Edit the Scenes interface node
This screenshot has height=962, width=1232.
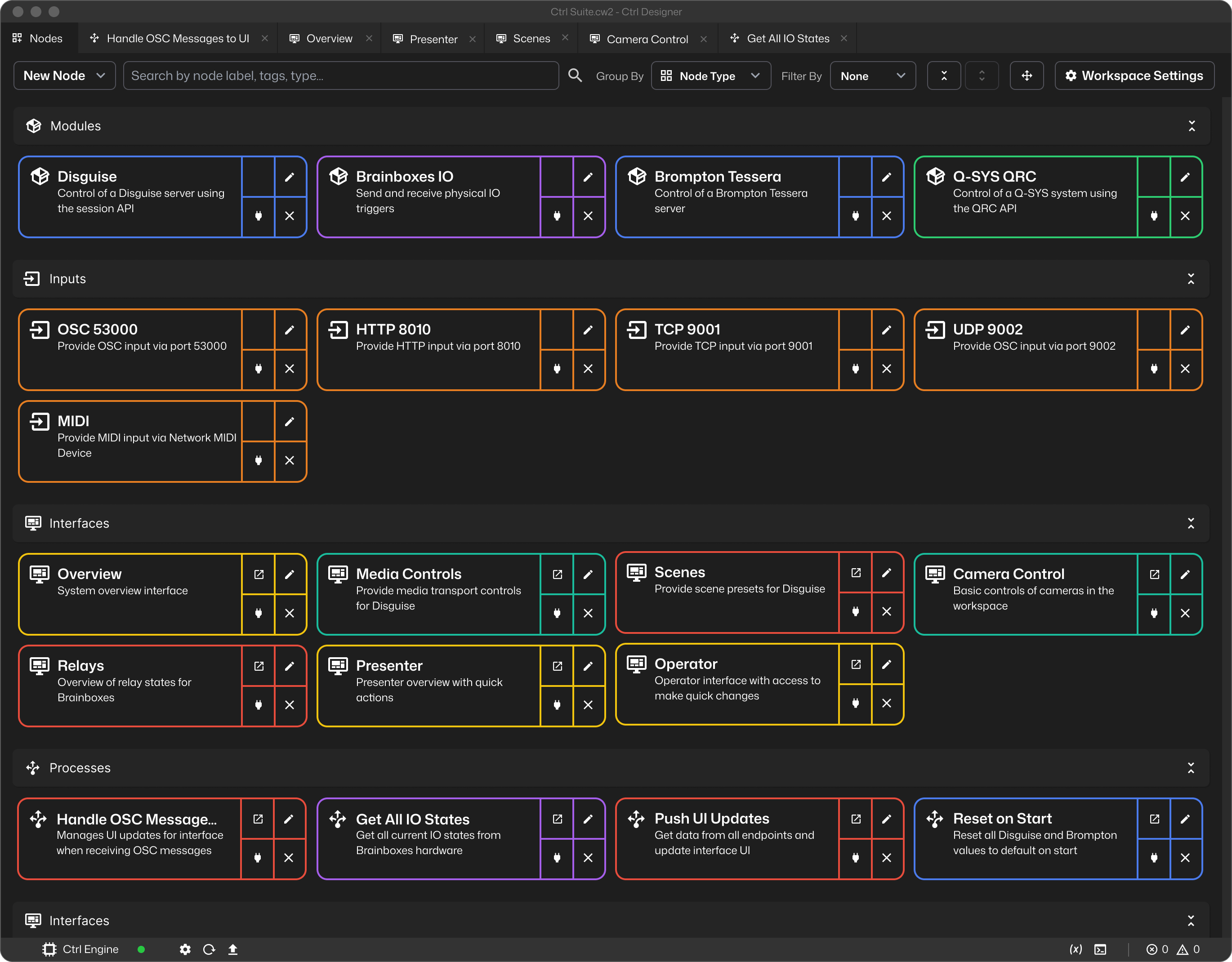click(886, 573)
